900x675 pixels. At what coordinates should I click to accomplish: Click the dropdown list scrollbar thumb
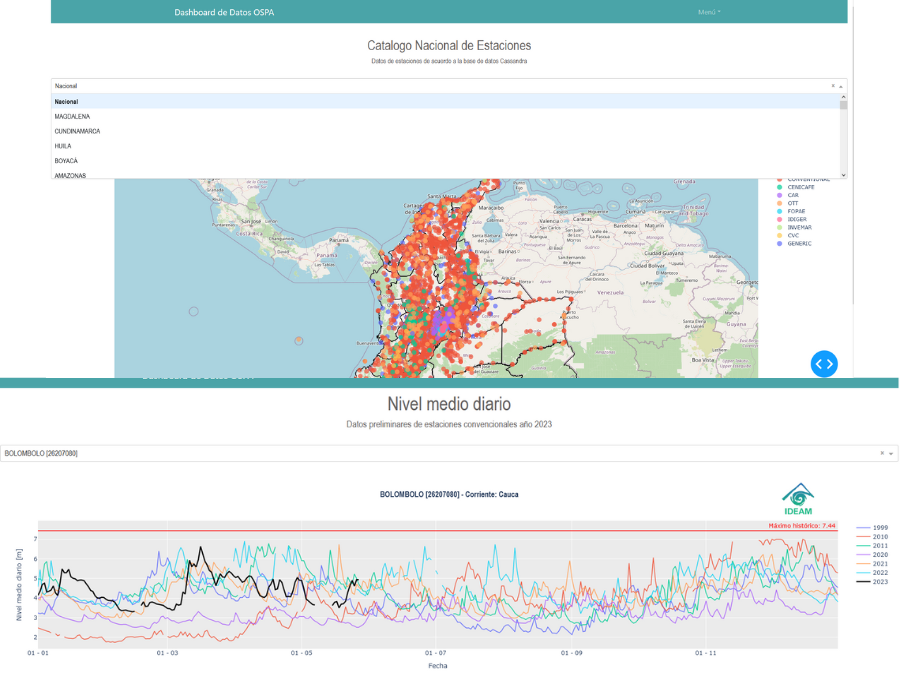844,105
